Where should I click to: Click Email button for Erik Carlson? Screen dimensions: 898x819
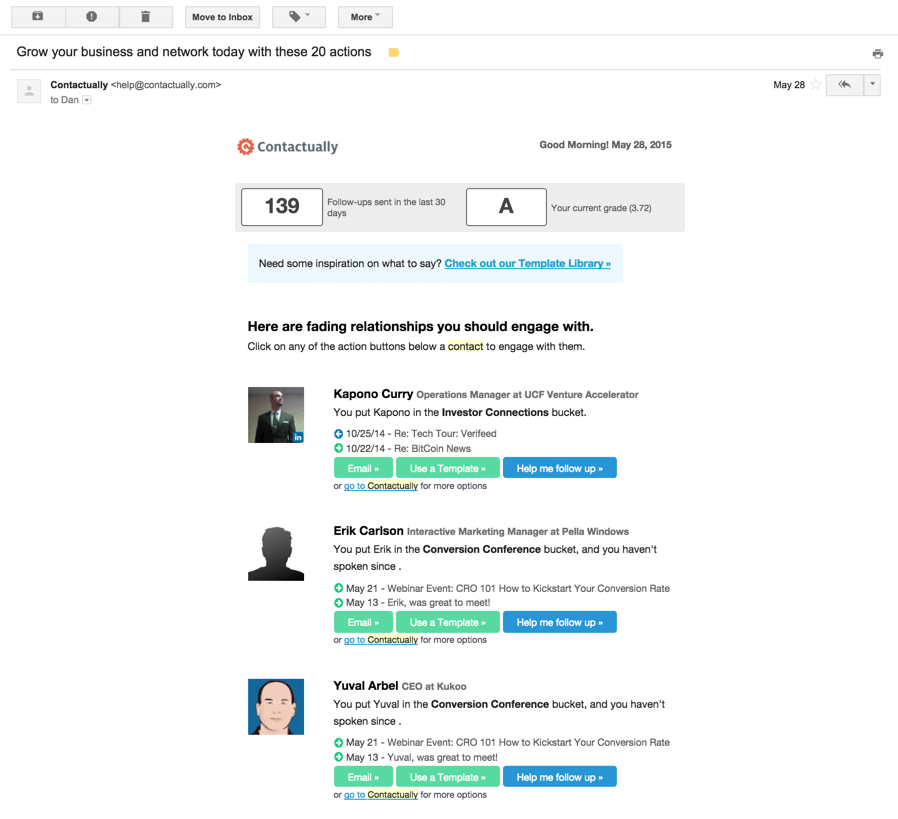click(363, 622)
